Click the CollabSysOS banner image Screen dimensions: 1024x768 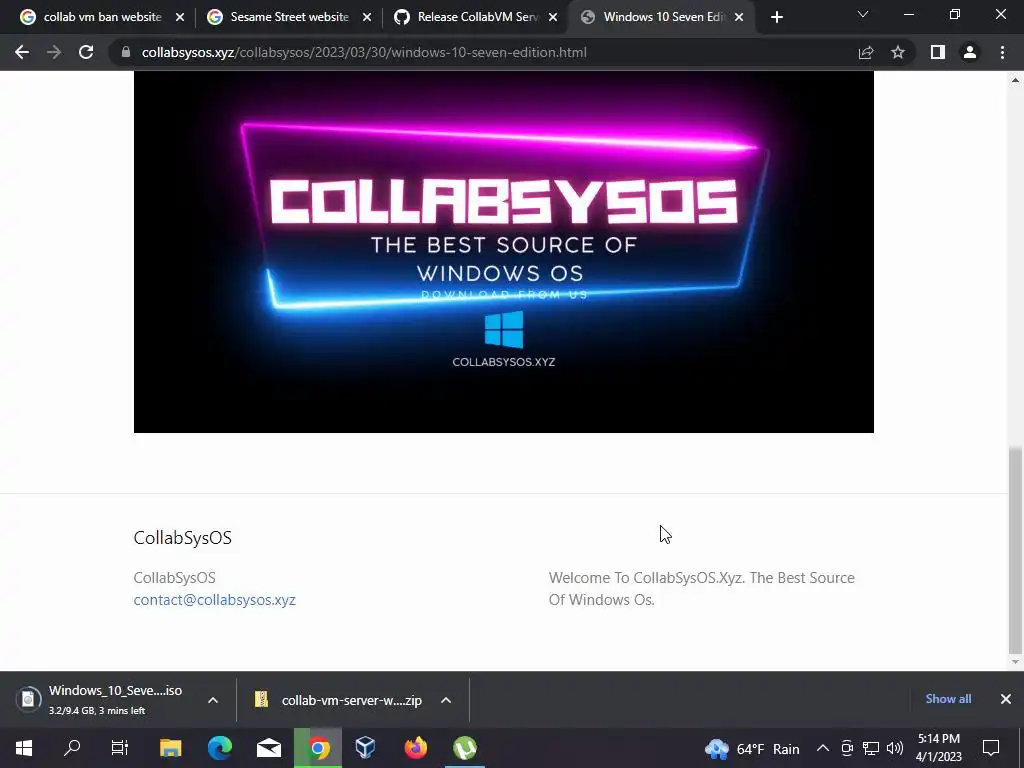point(504,251)
